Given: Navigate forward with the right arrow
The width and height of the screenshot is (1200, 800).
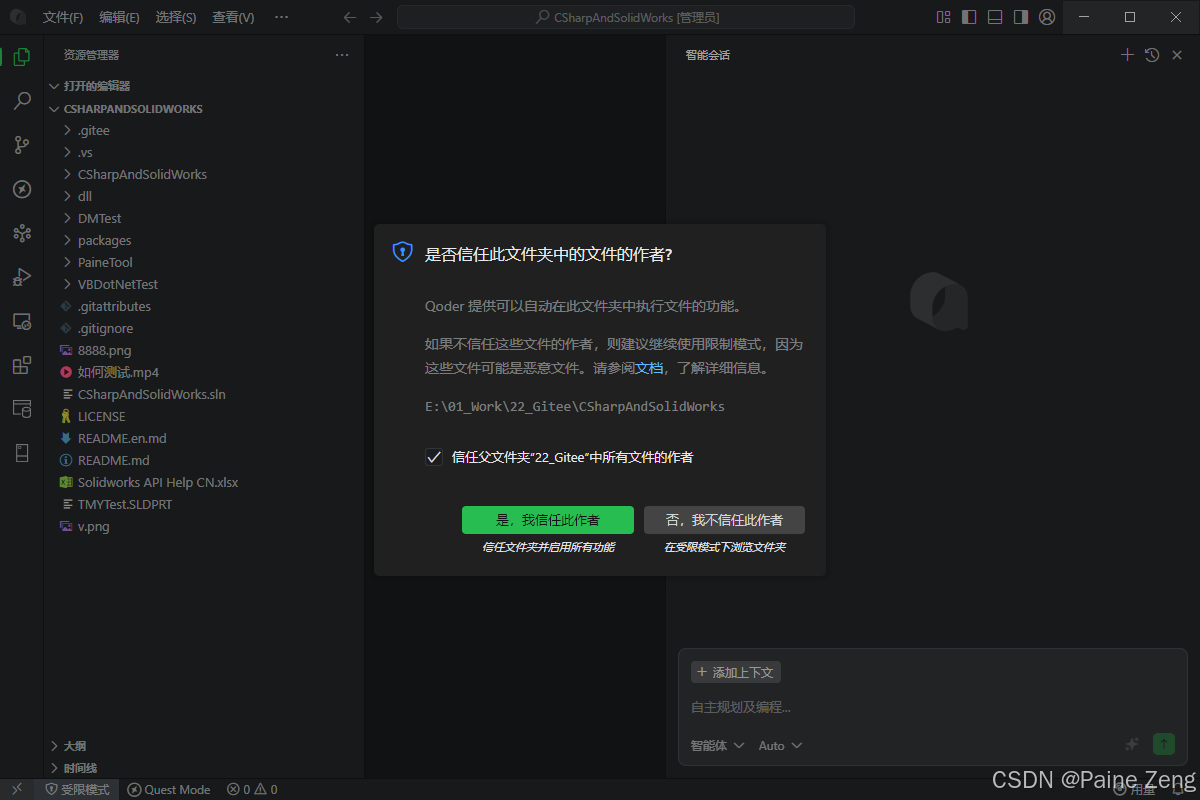Looking at the screenshot, I should 376,17.
